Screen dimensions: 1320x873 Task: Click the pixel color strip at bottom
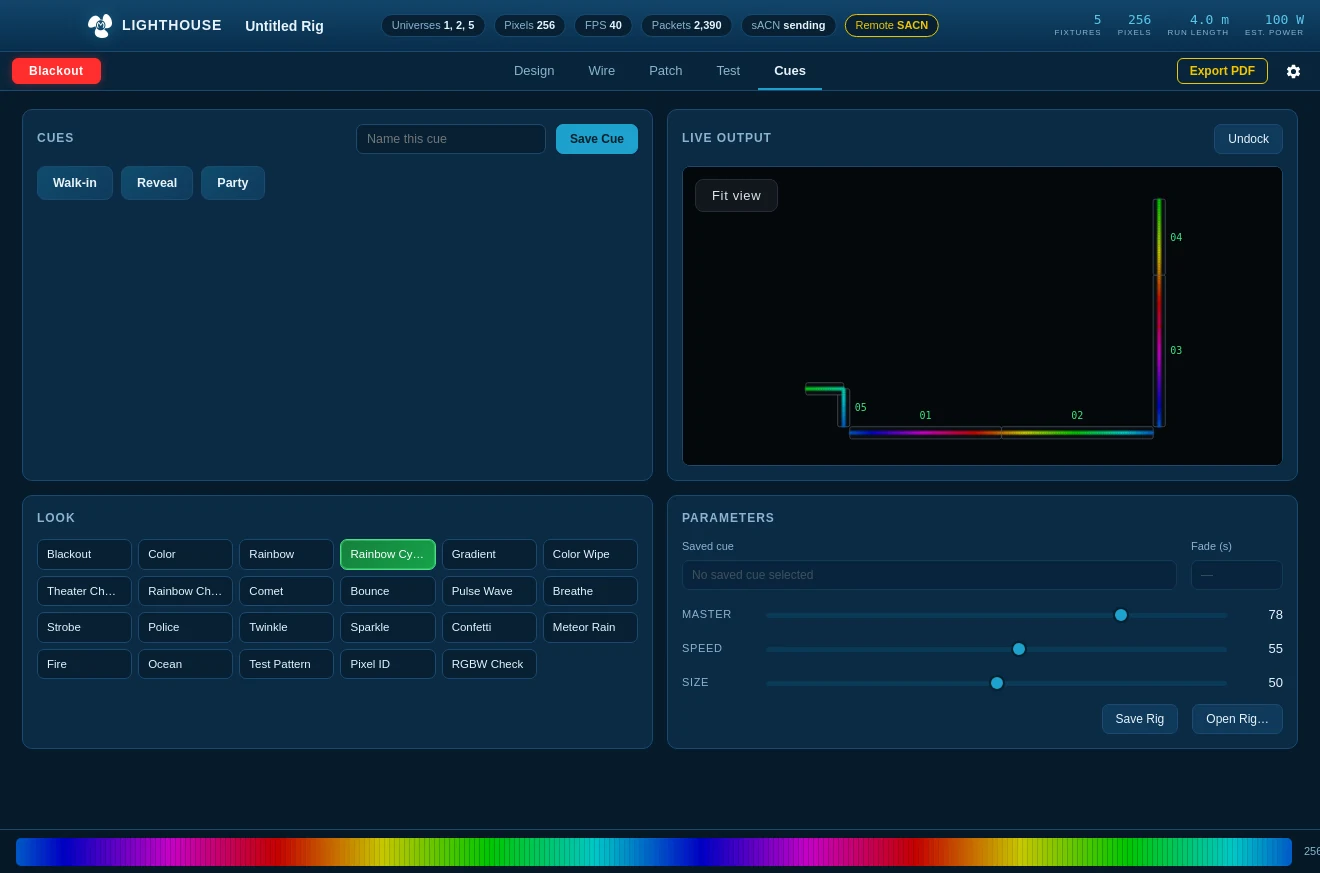(x=654, y=852)
